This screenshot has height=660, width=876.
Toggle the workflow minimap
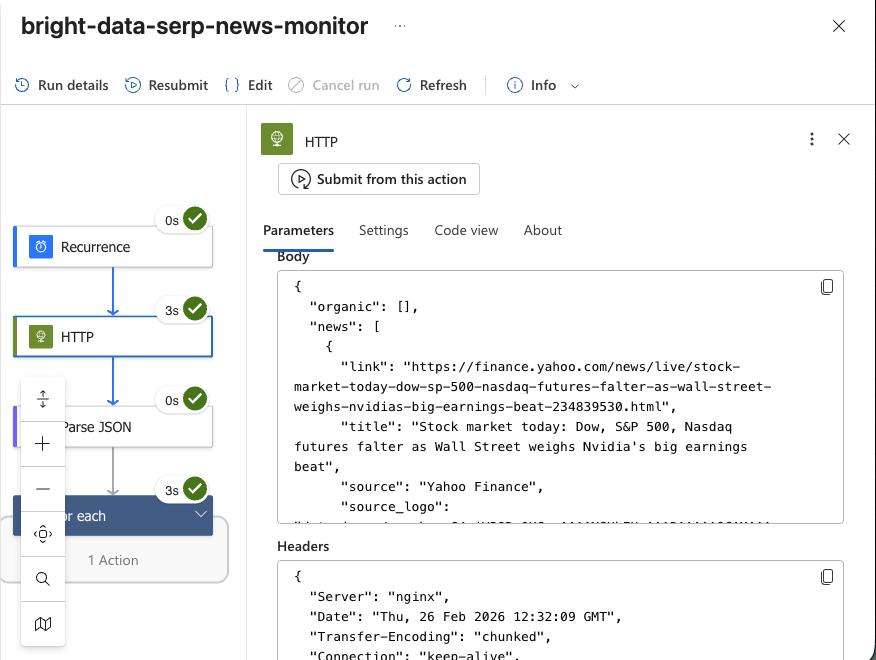click(43, 624)
